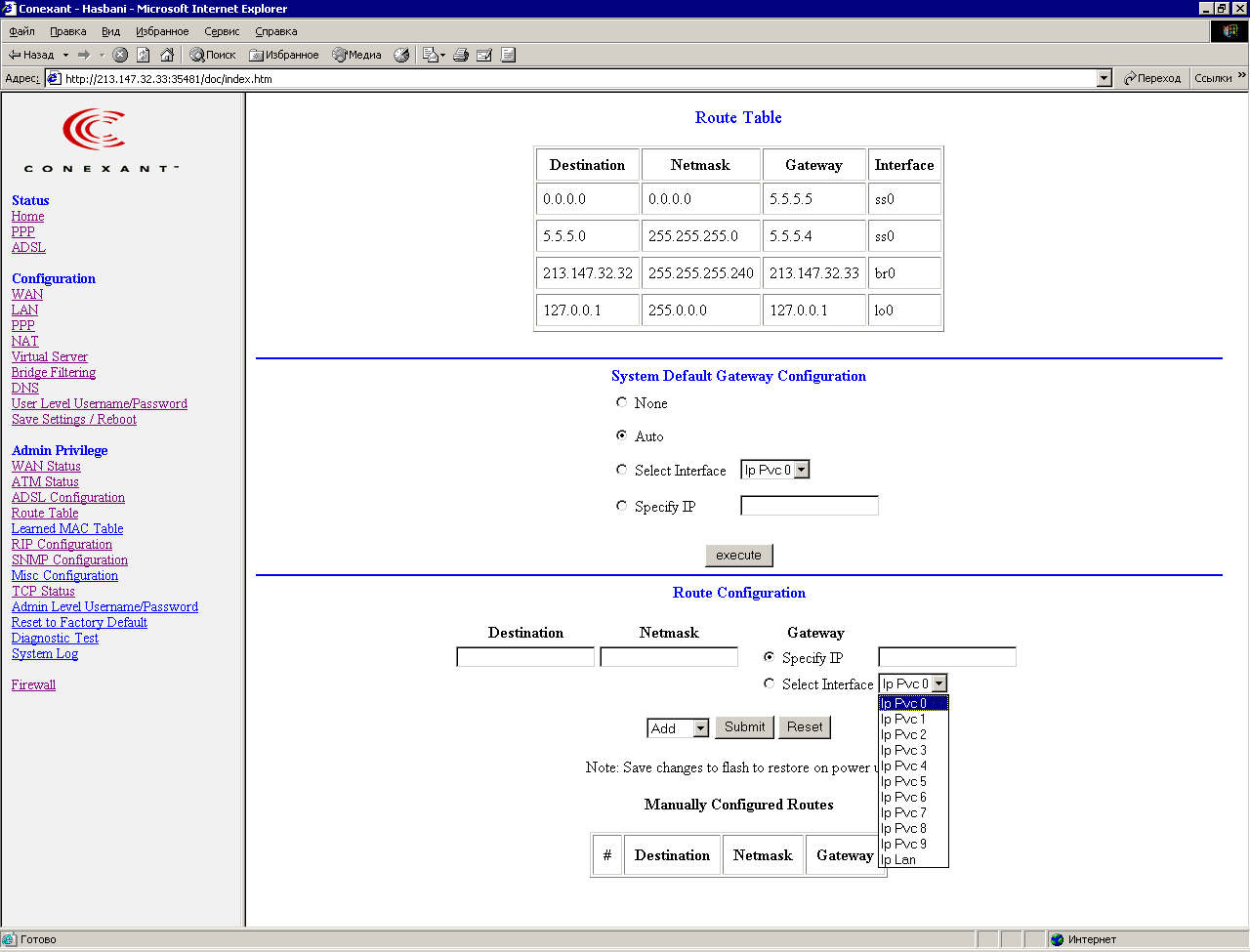This screenshot has width=1250, height=952.
Task: Click the br0 interface cell
Action: 904,273
